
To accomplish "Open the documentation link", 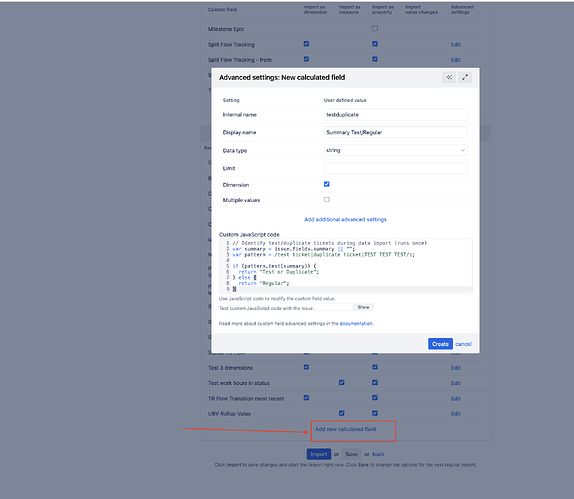I will pyautogui.click(x=356, y=324).
